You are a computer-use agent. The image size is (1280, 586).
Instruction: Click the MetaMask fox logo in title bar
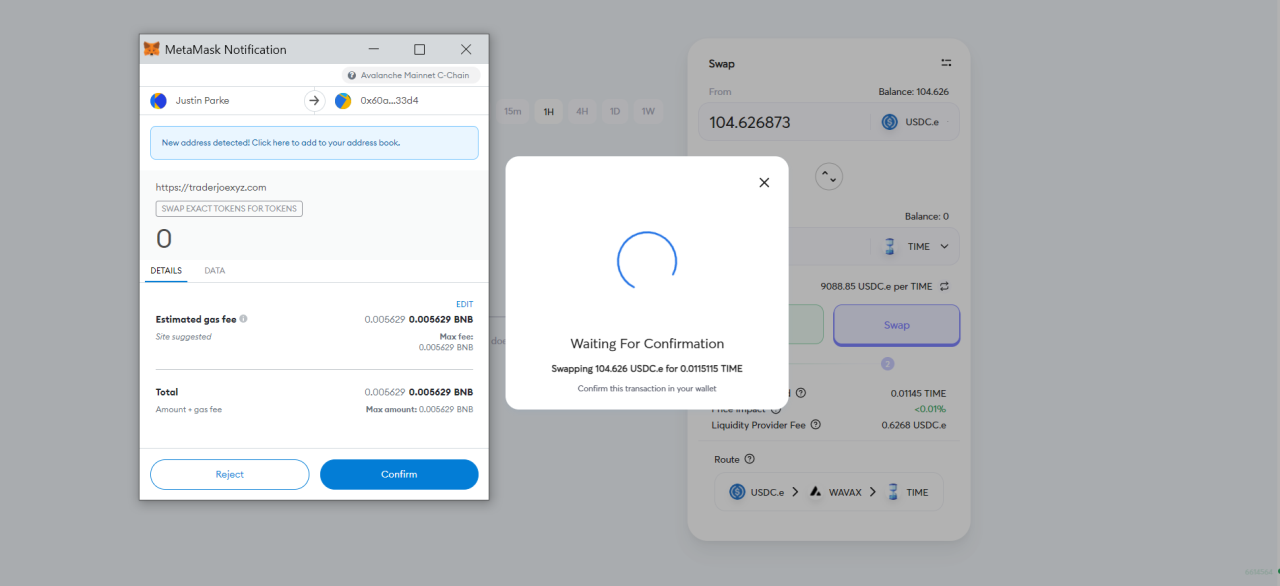tap(152, 49)
